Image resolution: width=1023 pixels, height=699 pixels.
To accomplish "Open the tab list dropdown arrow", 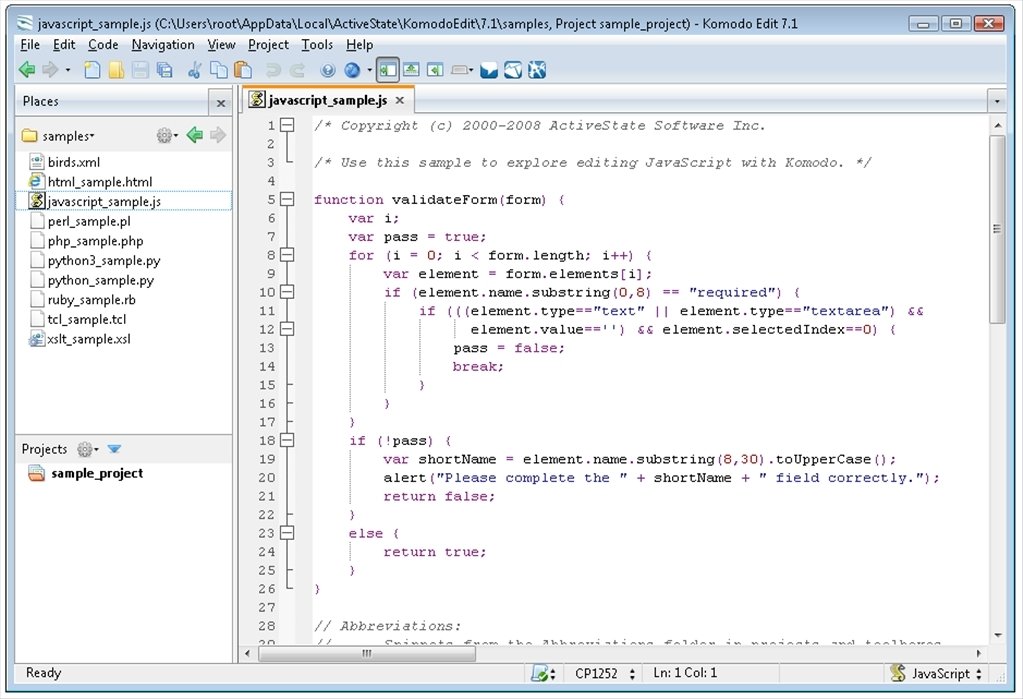I will pos(996,101).
